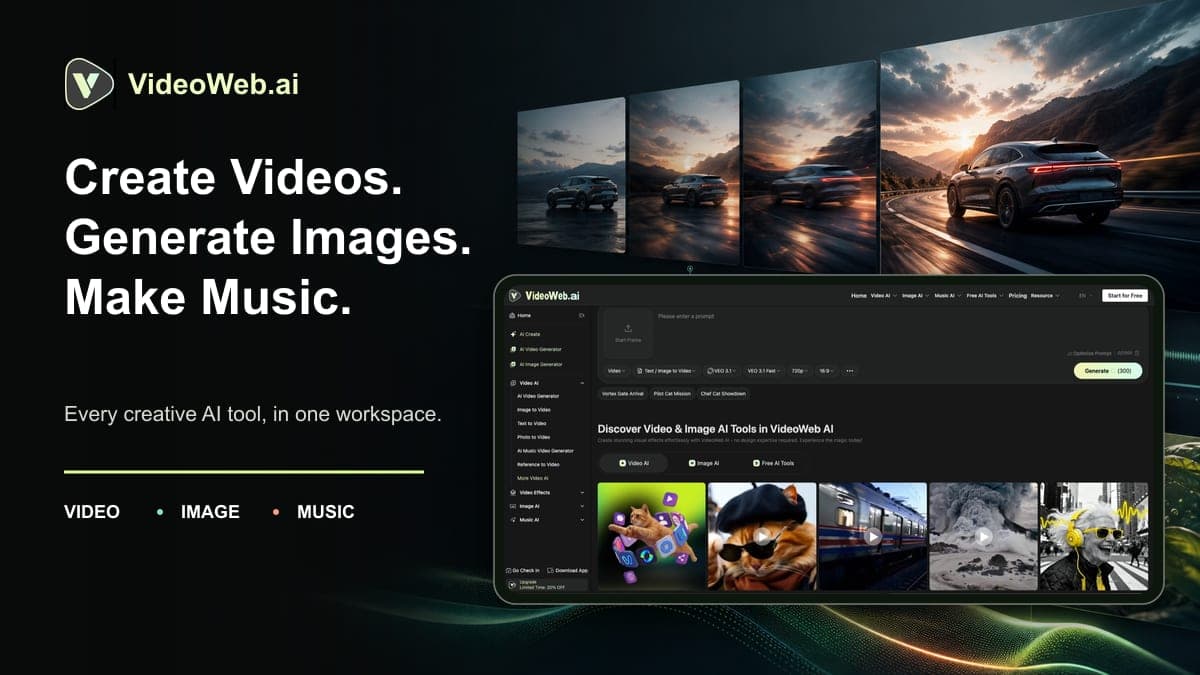Open the woman with yellow headphones thumbnail

coord(1095,536)
